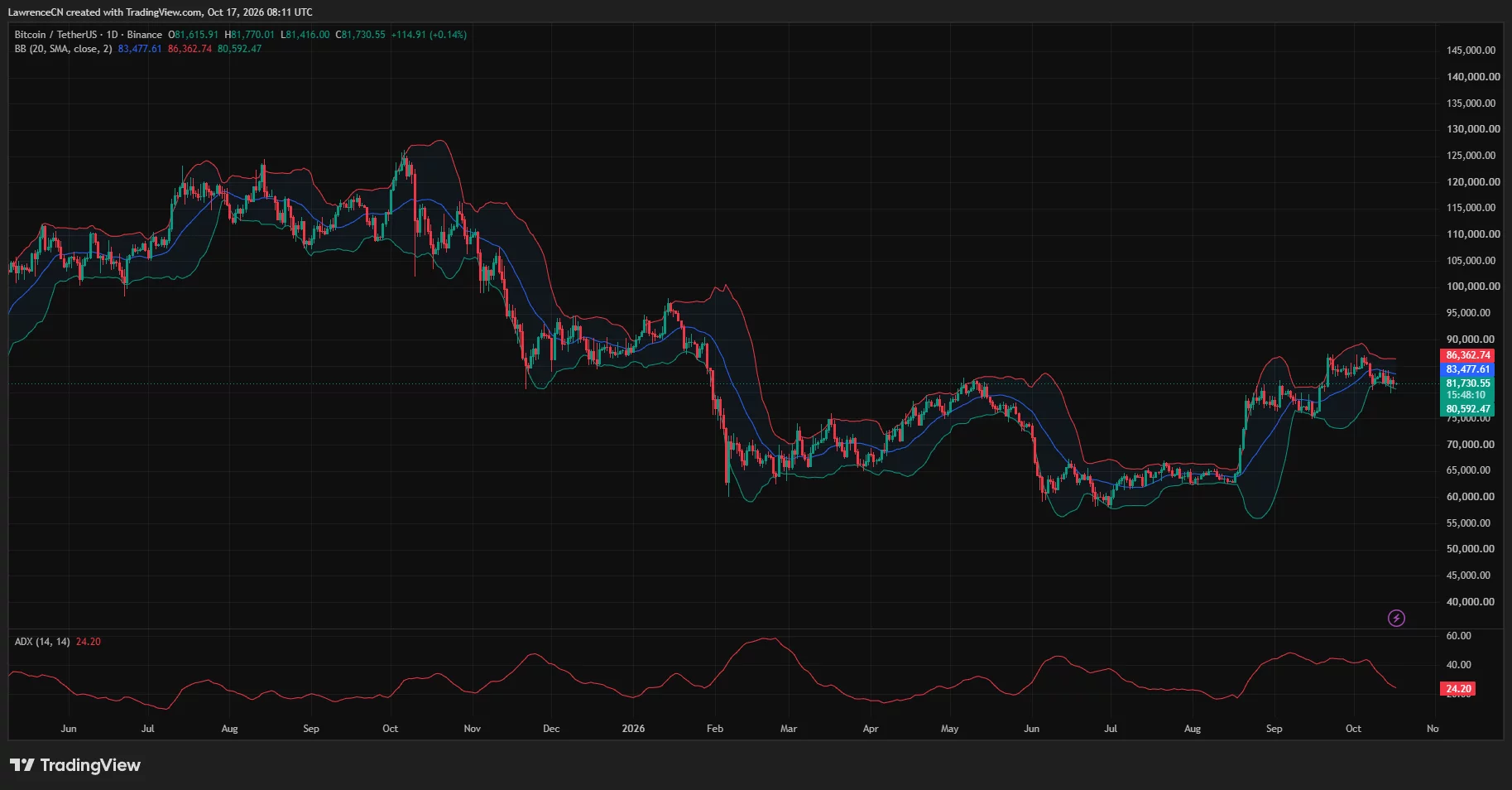Click the Dec label on the time axis
This screenshot has height=790, width=1512.
coord(551,729)
